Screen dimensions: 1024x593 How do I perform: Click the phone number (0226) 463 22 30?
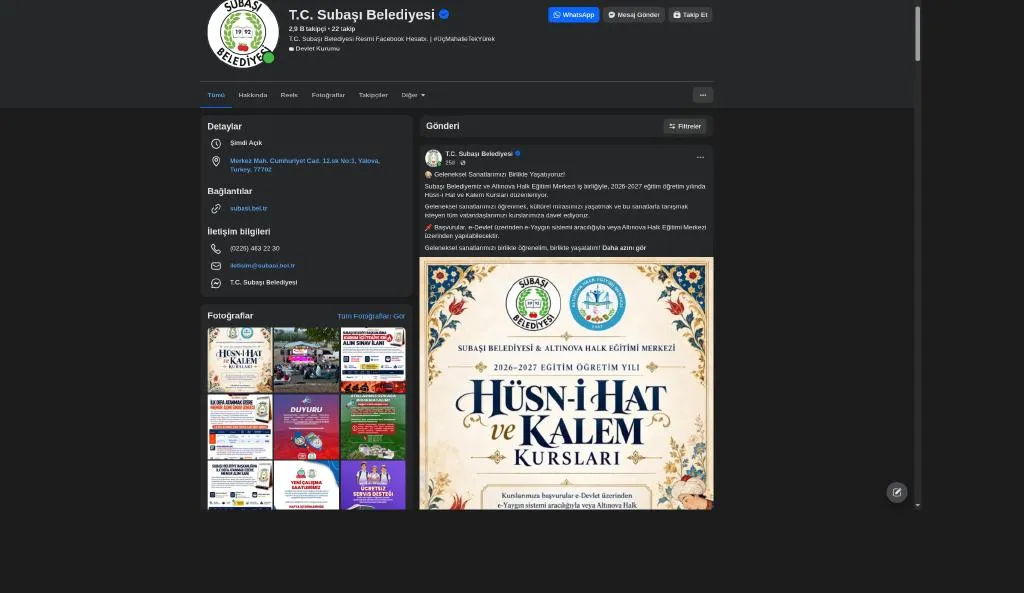click(x=255, y=249)
